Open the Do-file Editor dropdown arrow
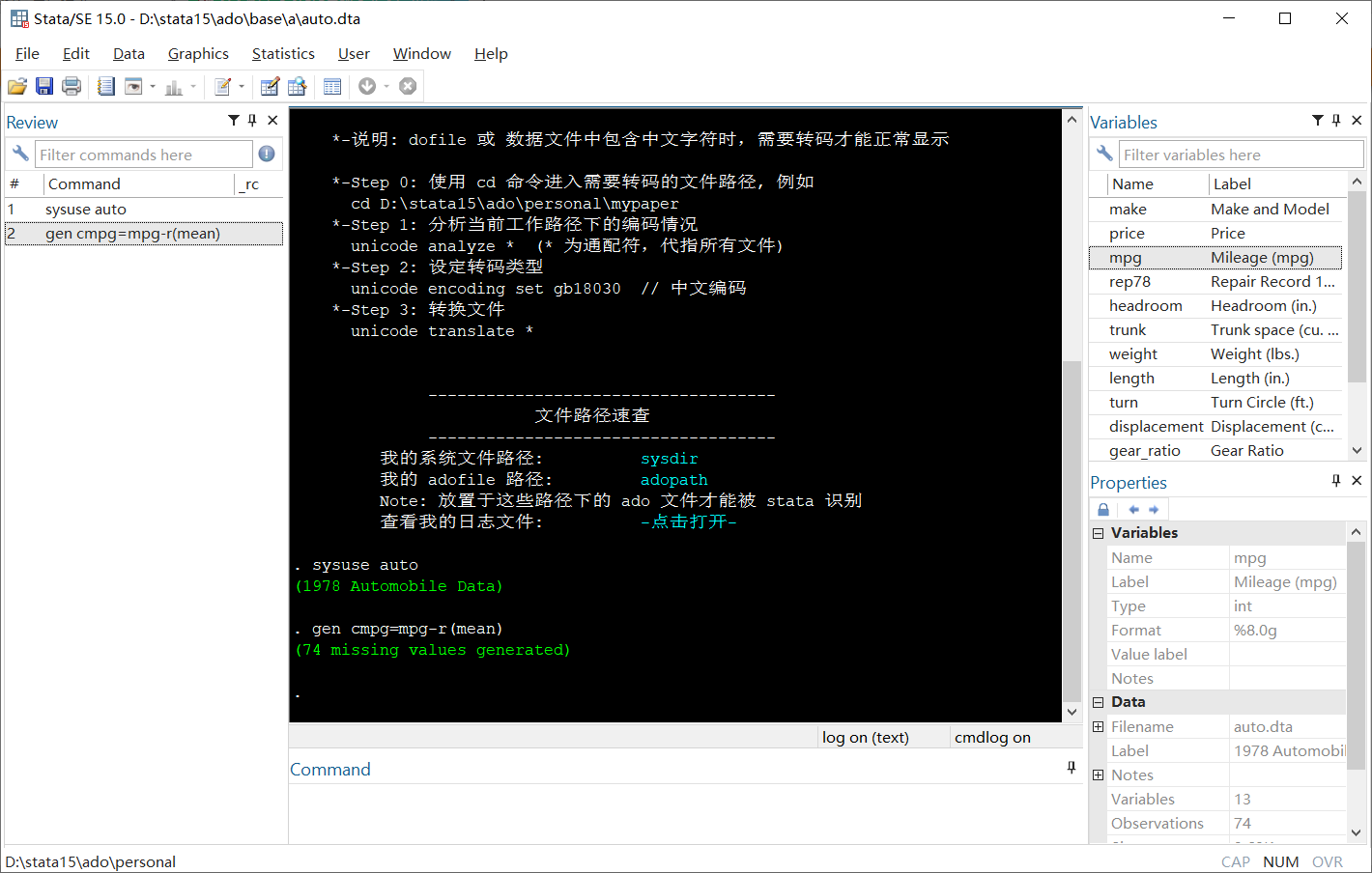This screenshot has width=1372, height=873. coord(242,87)
